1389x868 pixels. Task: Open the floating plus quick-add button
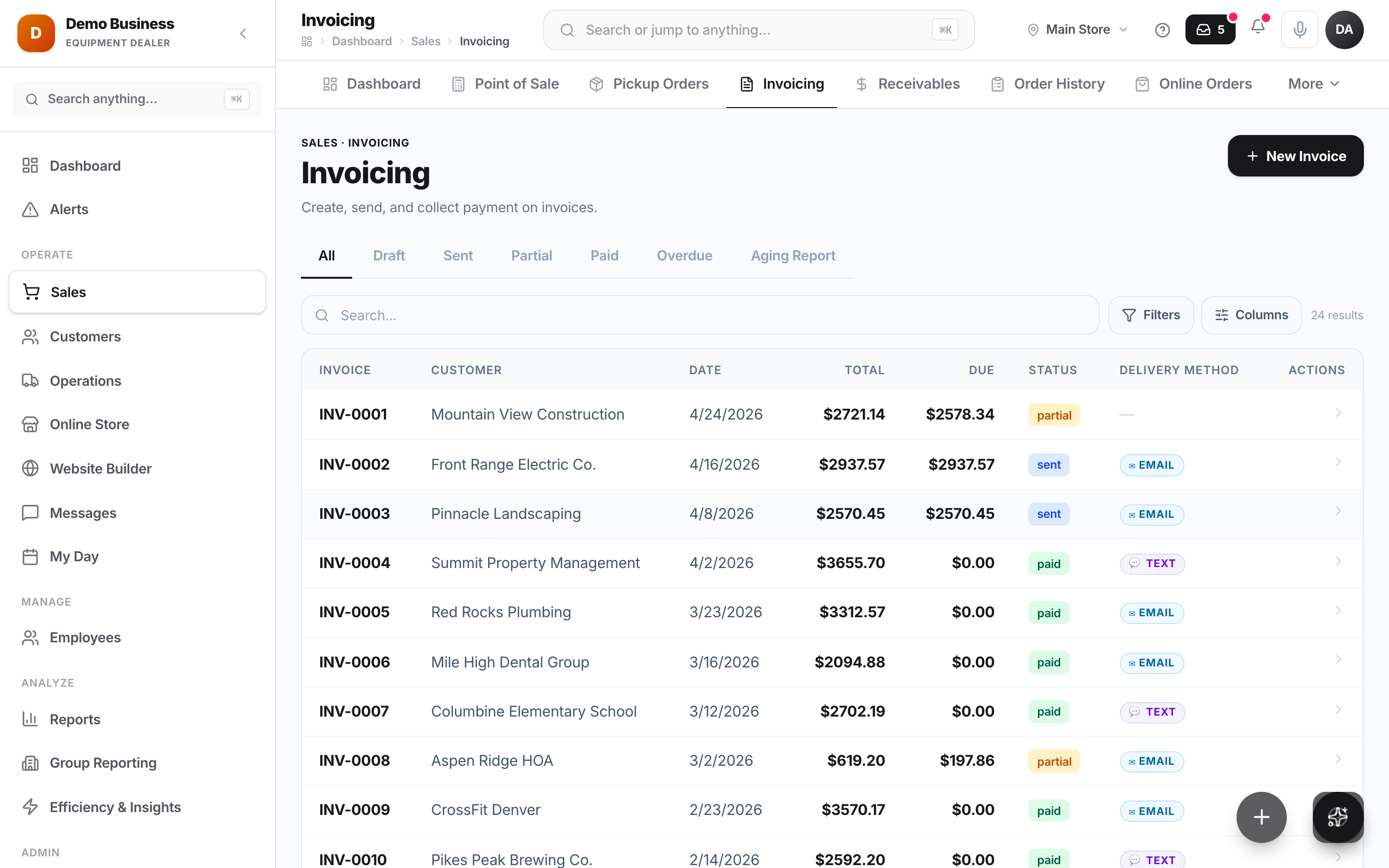[x=1262, y=817]
